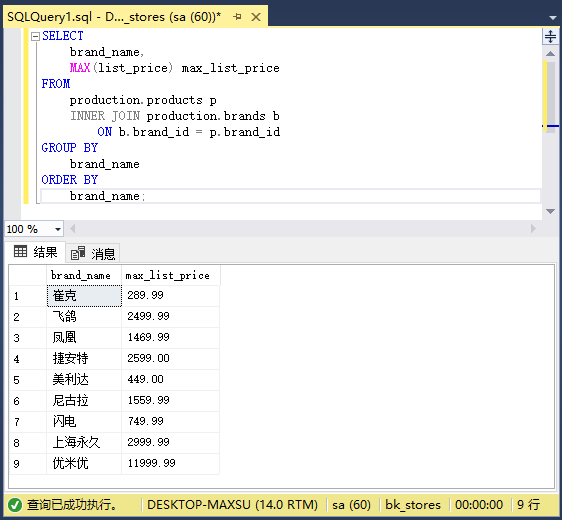Select the 749.99 price cell
Image resolution: width=562 pixels, height=520 pixels.
[x=171, y=421]
